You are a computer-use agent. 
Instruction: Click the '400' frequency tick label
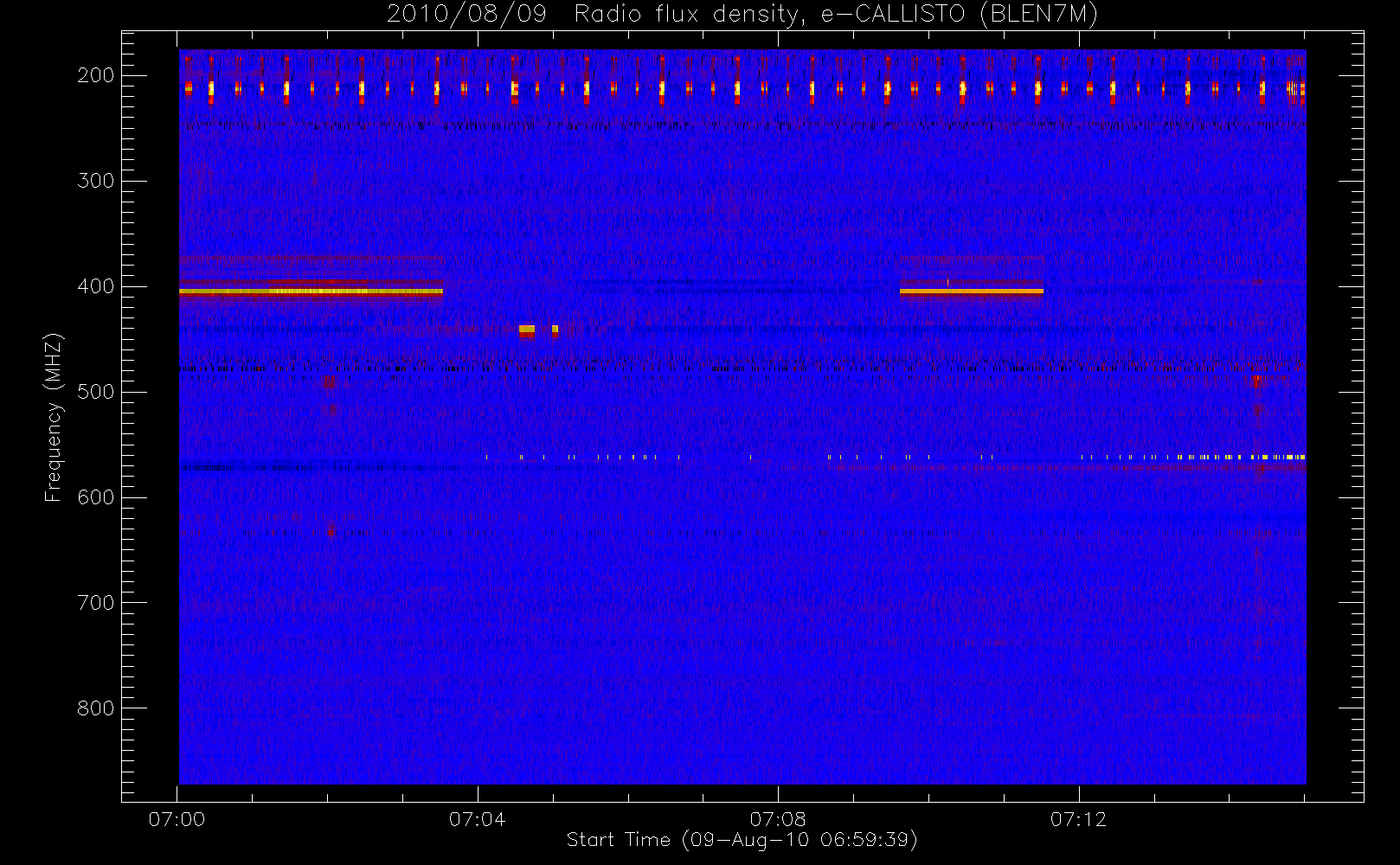[x=95, y=286]
